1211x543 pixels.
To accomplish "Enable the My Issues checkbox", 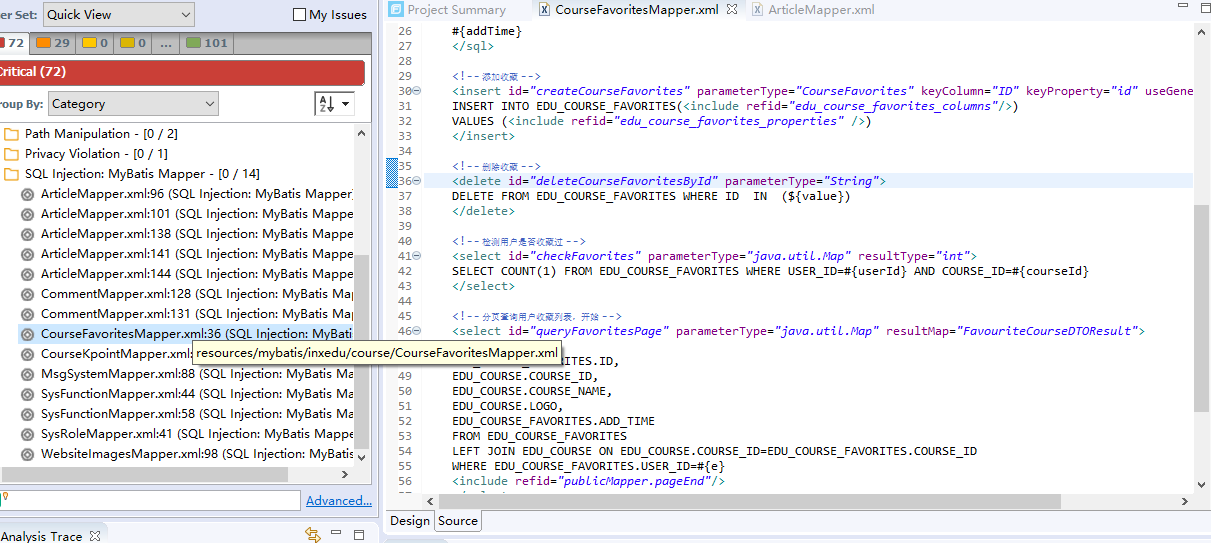I will tap(299, 15).
